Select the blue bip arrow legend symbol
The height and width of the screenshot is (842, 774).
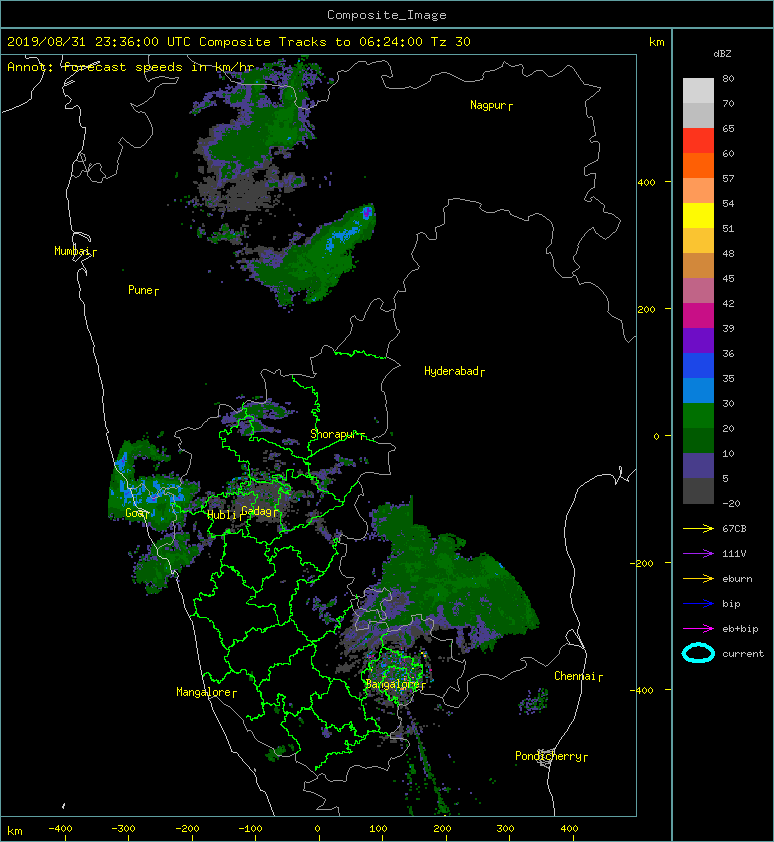(x=698, y=604)
